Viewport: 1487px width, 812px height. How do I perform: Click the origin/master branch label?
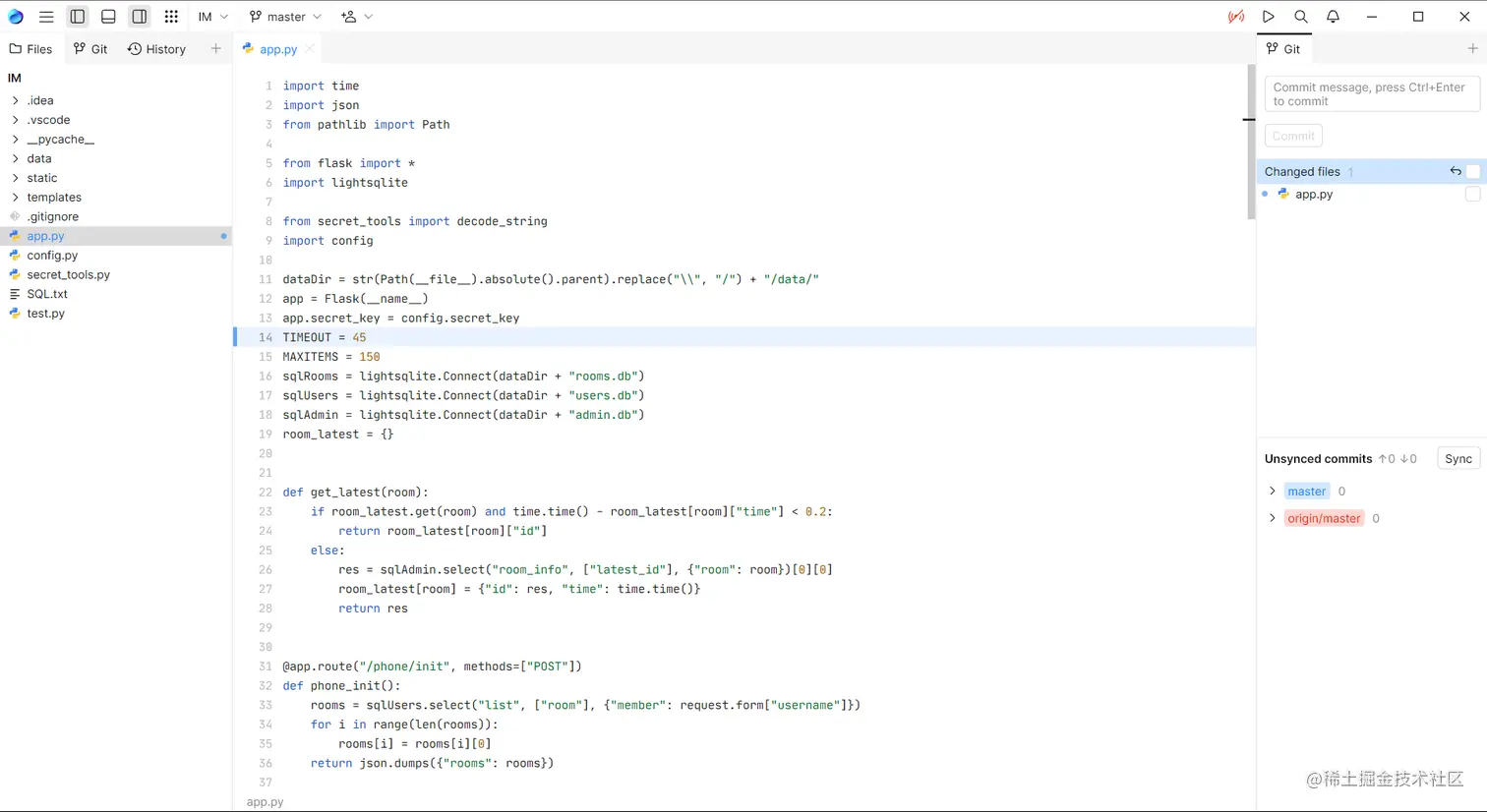(x=1324, y=518)
